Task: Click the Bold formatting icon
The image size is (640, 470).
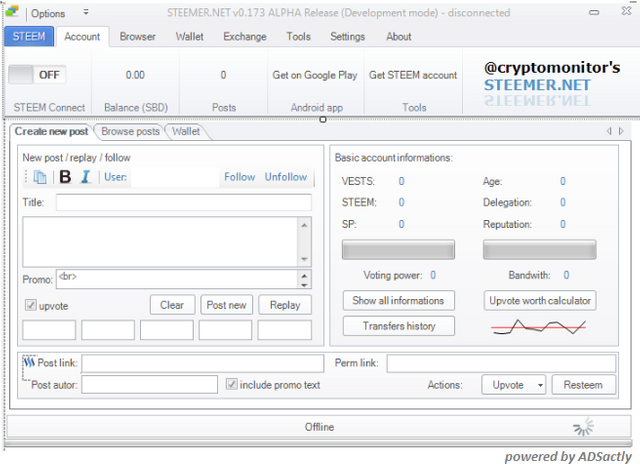Action: coord(65,177)
